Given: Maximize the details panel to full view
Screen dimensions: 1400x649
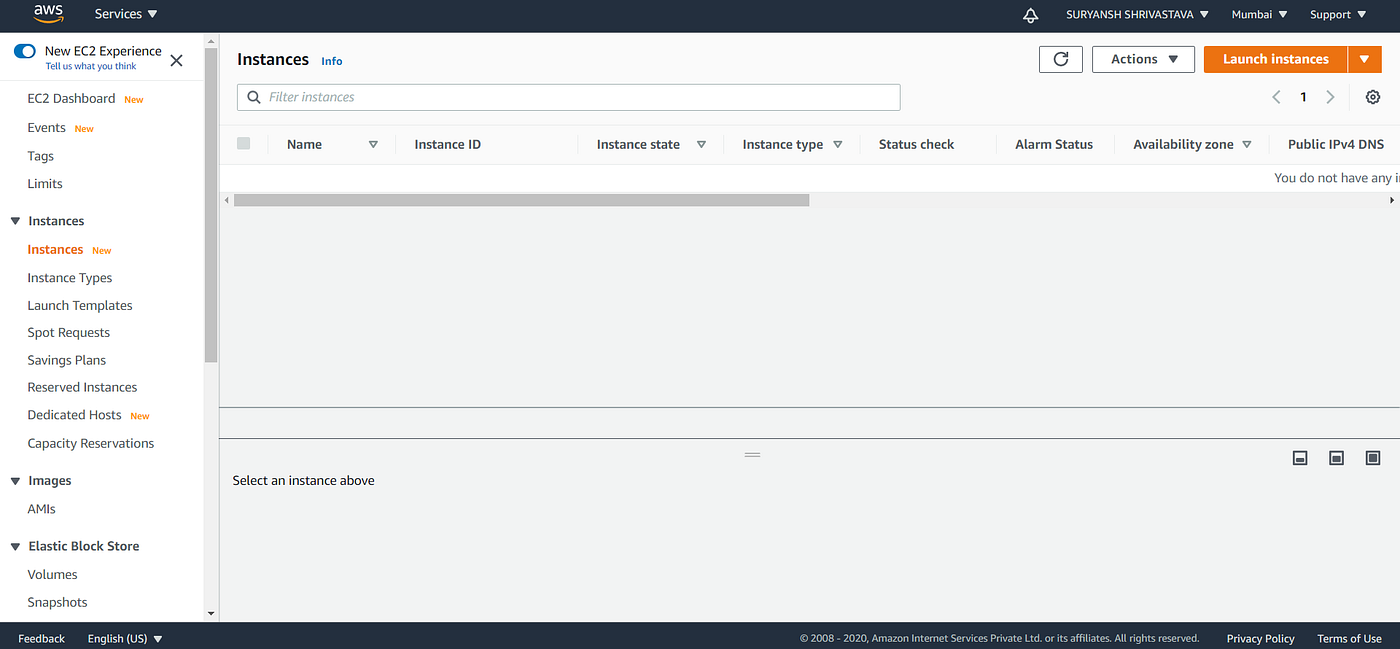Looking at the screenshot, I should click(1373, 458).
